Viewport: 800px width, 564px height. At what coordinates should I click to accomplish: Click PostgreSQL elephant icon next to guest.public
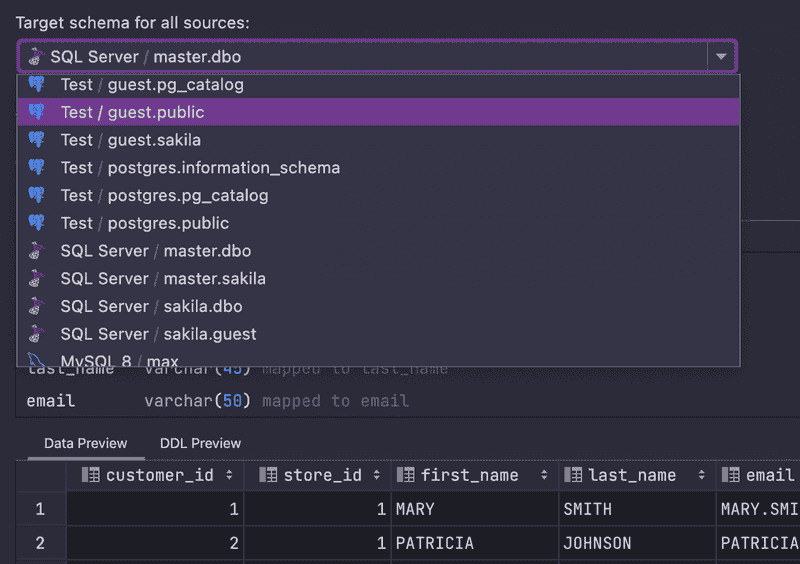(x=36, y=112)
